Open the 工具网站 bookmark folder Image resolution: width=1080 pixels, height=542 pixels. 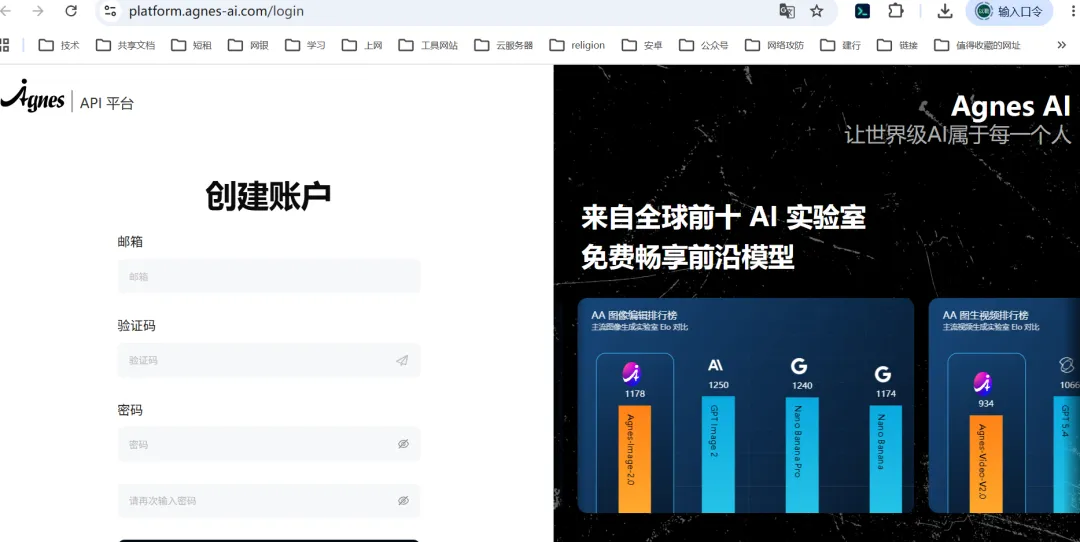point(428,45)
